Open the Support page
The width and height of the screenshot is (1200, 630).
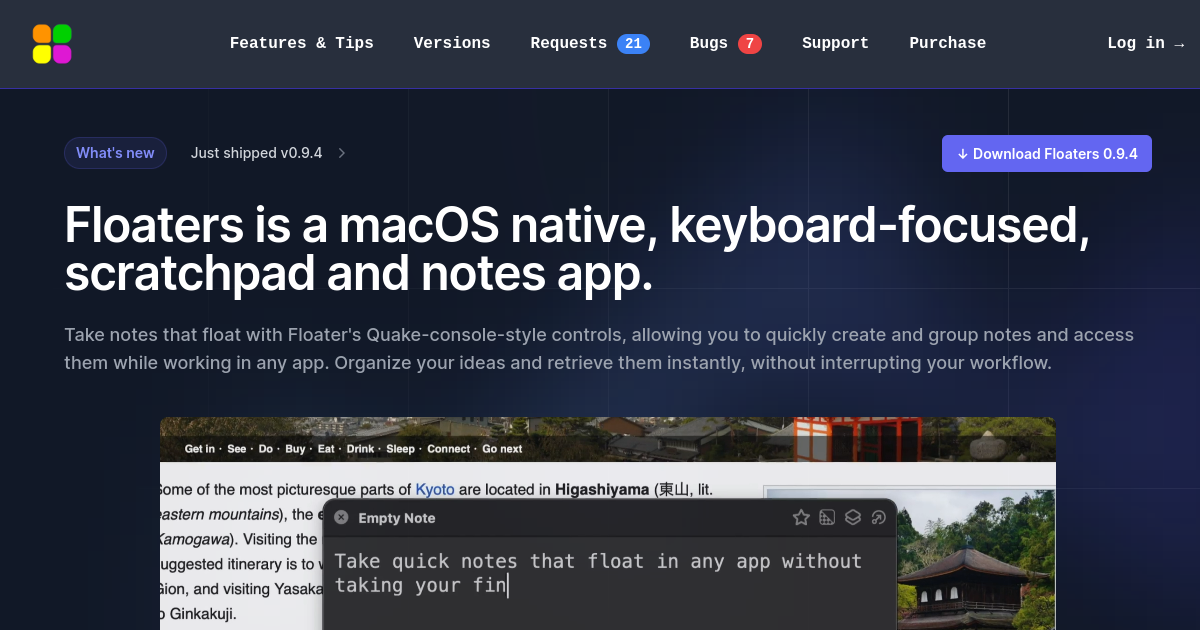pyautogui.click(x=835, y=43)
